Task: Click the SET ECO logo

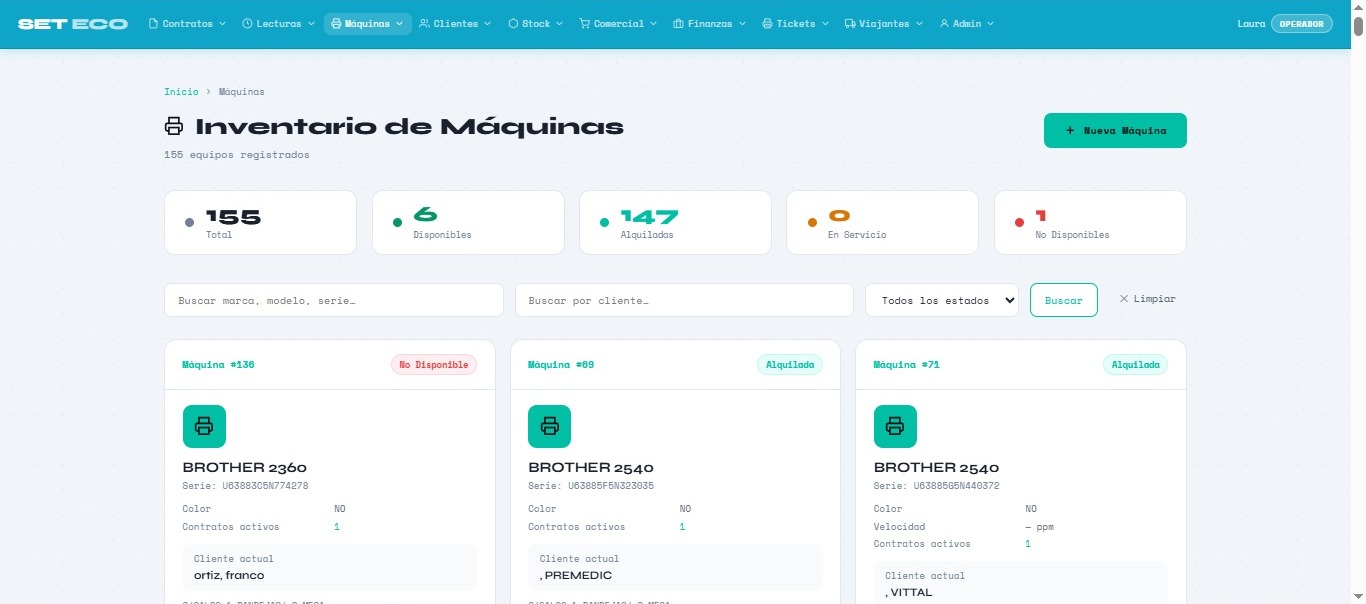Action: click(x=73, y=23)
